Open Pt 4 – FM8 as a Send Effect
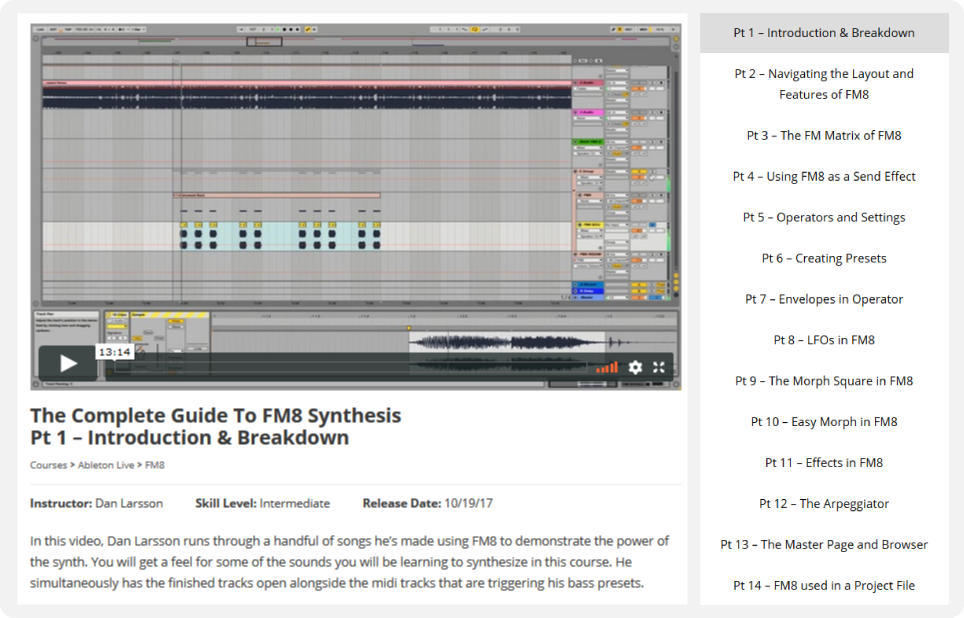964x618 pixels. (x=824, y=176)
